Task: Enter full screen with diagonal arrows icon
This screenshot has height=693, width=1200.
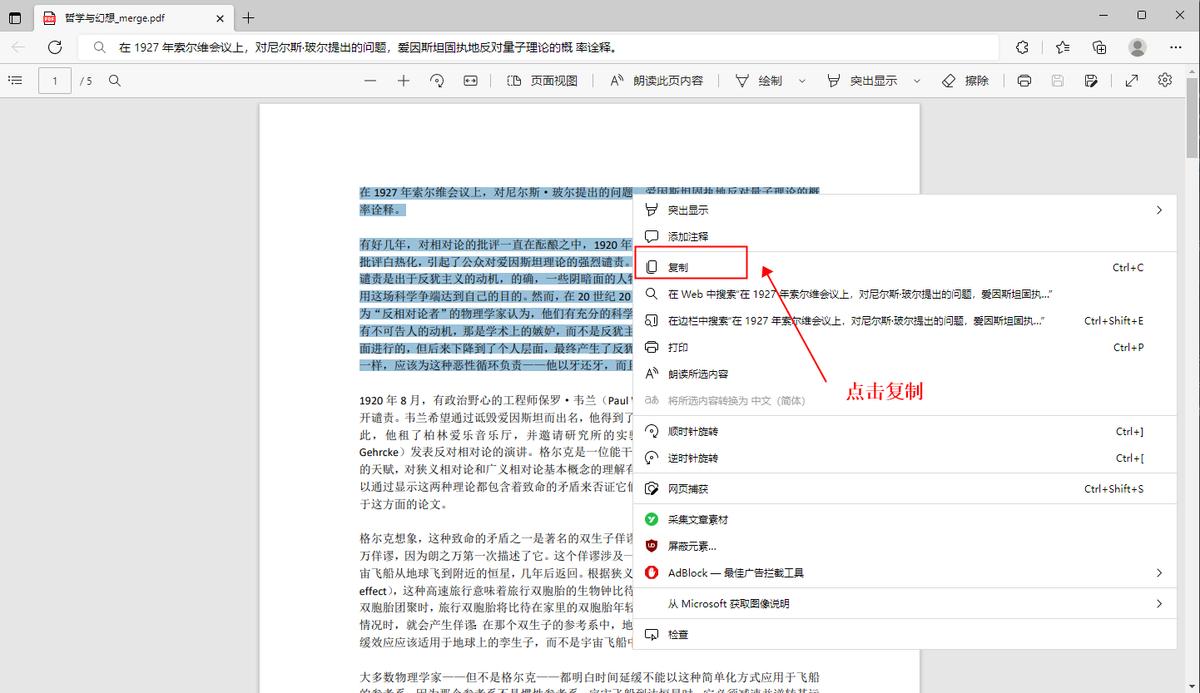Action: (1131, 80)
